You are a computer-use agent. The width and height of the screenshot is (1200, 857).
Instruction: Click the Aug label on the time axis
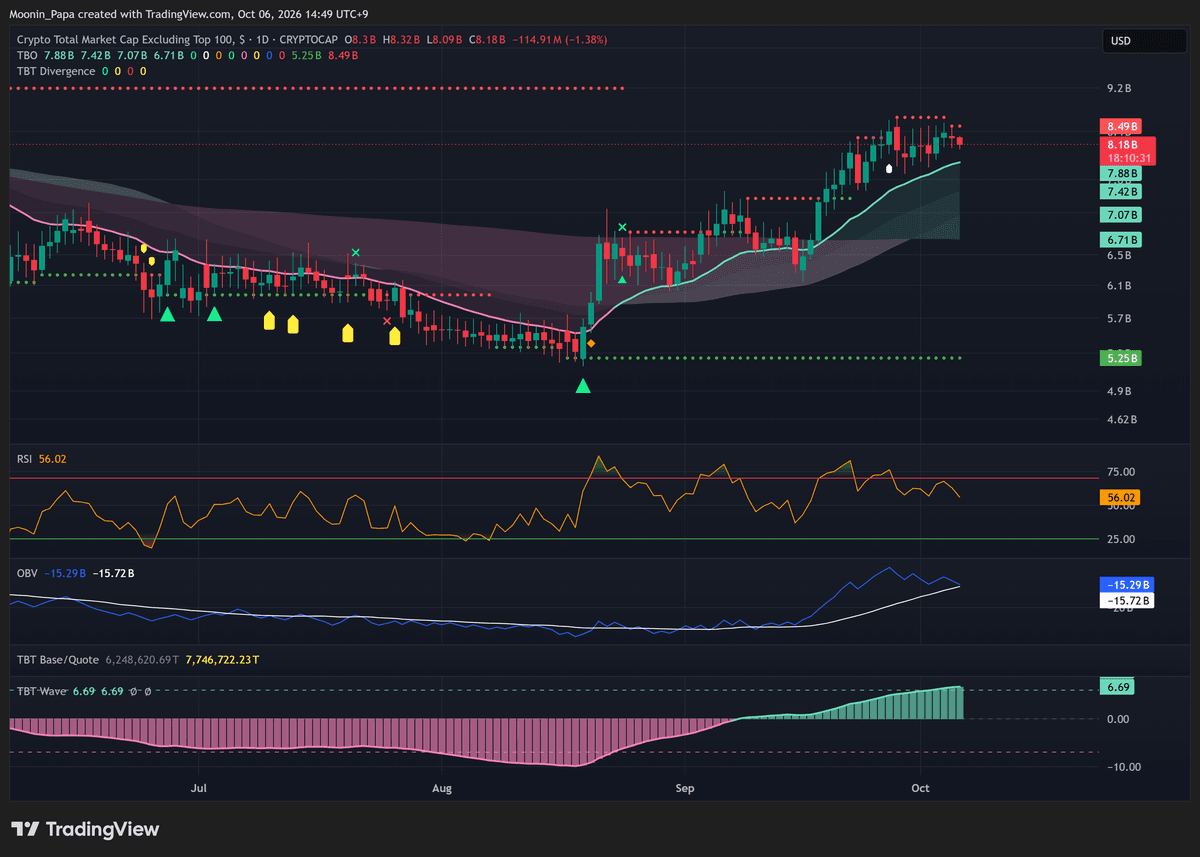441,789
